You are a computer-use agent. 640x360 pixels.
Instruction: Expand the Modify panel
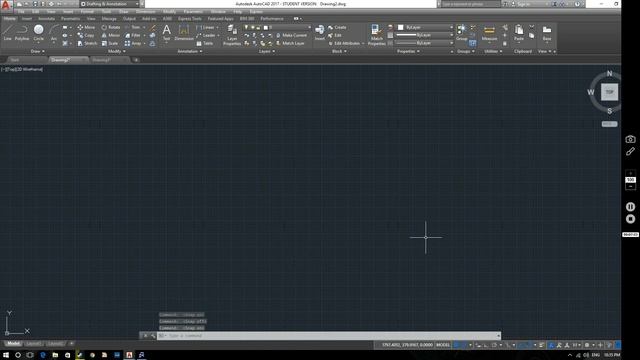(x=116, y=51)
